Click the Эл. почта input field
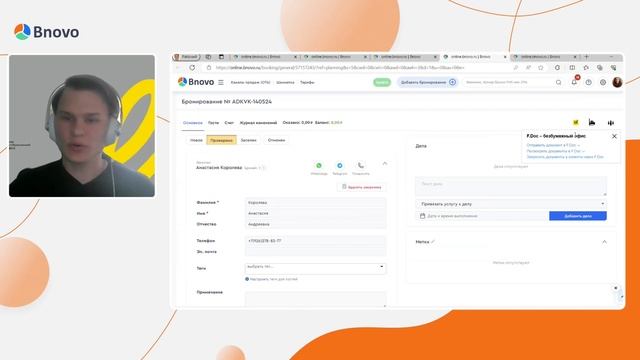 (x=316, y=251)
